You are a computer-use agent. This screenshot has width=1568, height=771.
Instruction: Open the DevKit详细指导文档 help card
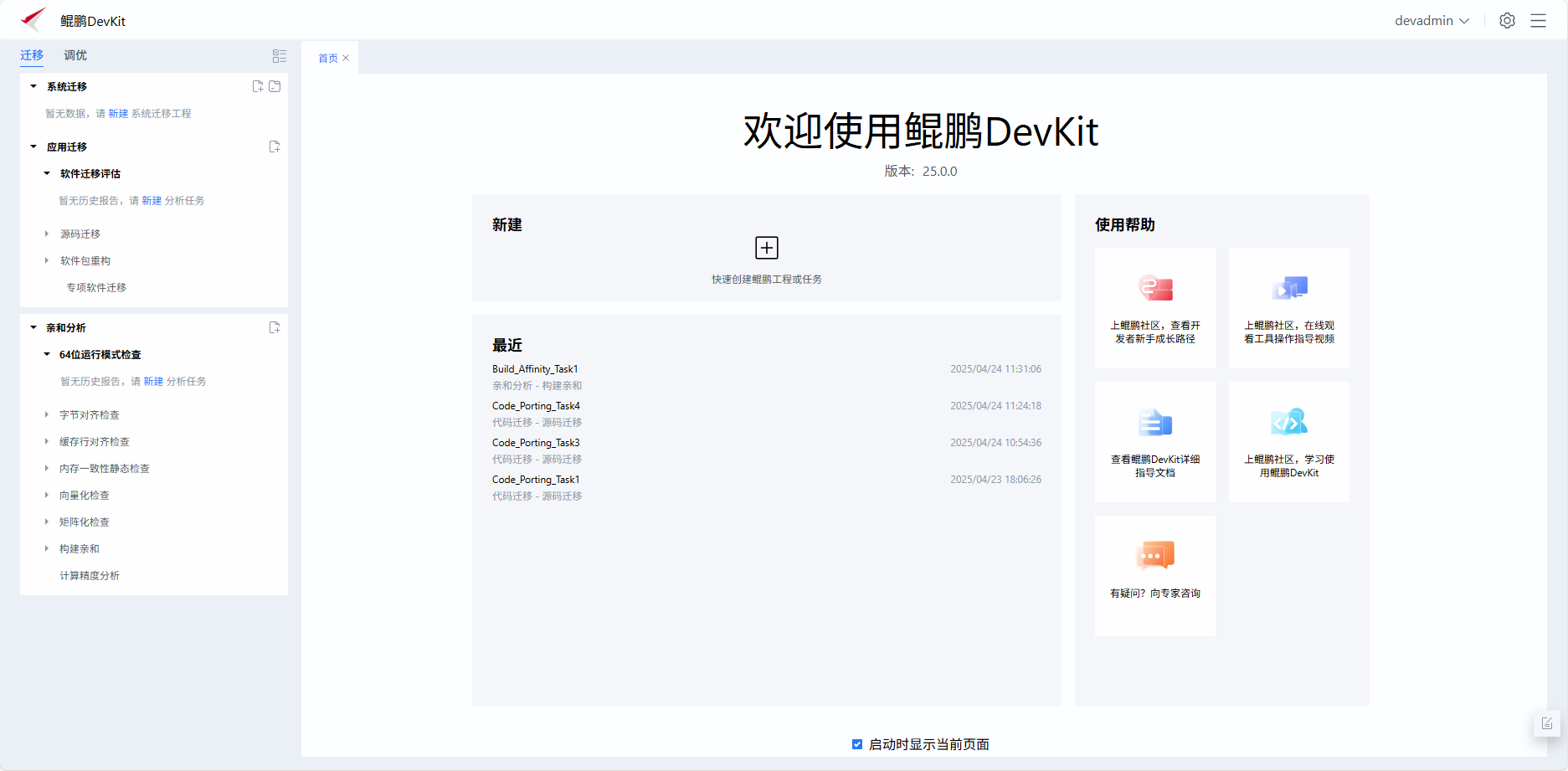coord(1155,442)
